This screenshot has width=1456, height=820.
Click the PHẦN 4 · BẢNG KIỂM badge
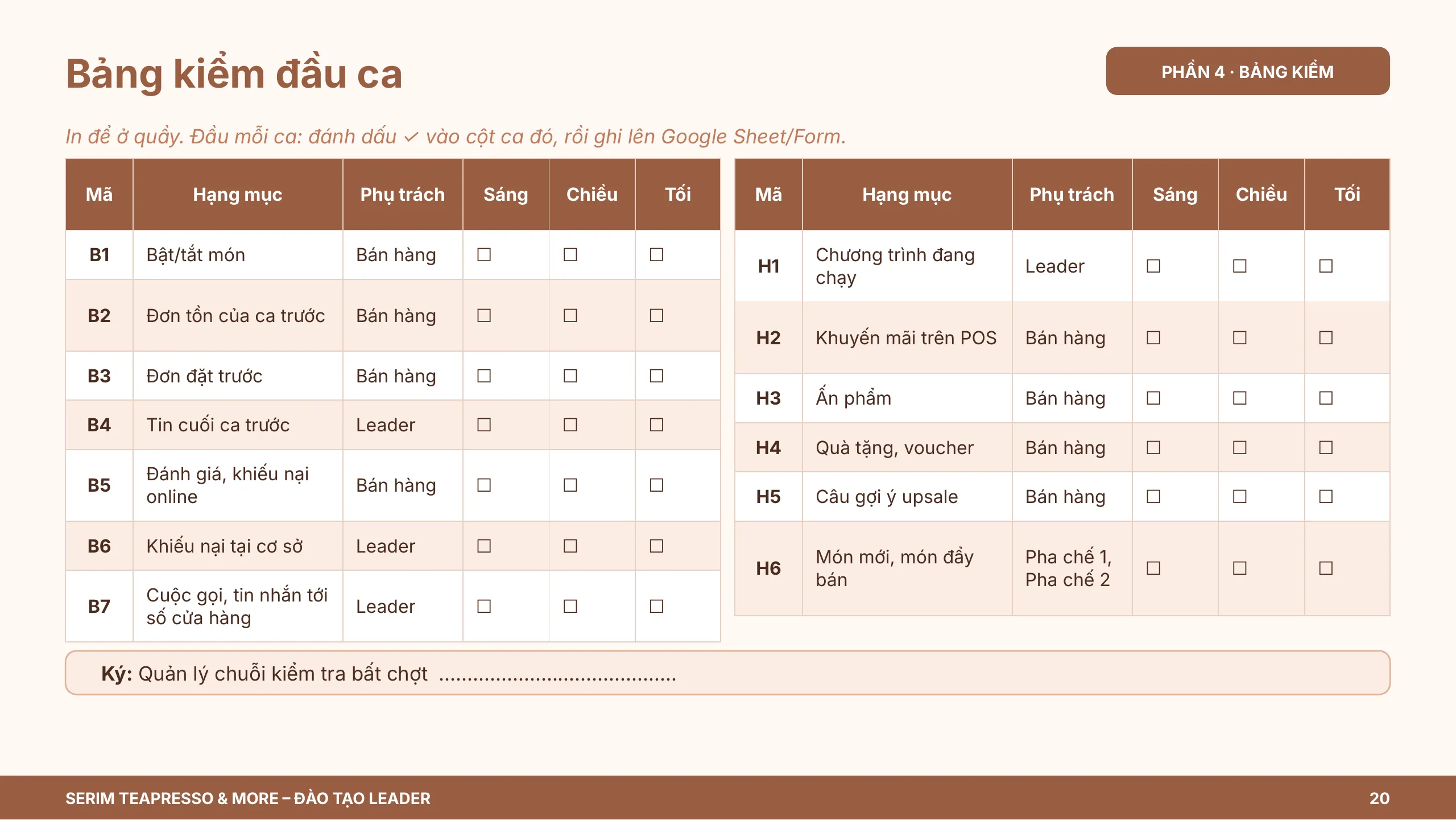pyautogui.click(x=1247, y=71)
